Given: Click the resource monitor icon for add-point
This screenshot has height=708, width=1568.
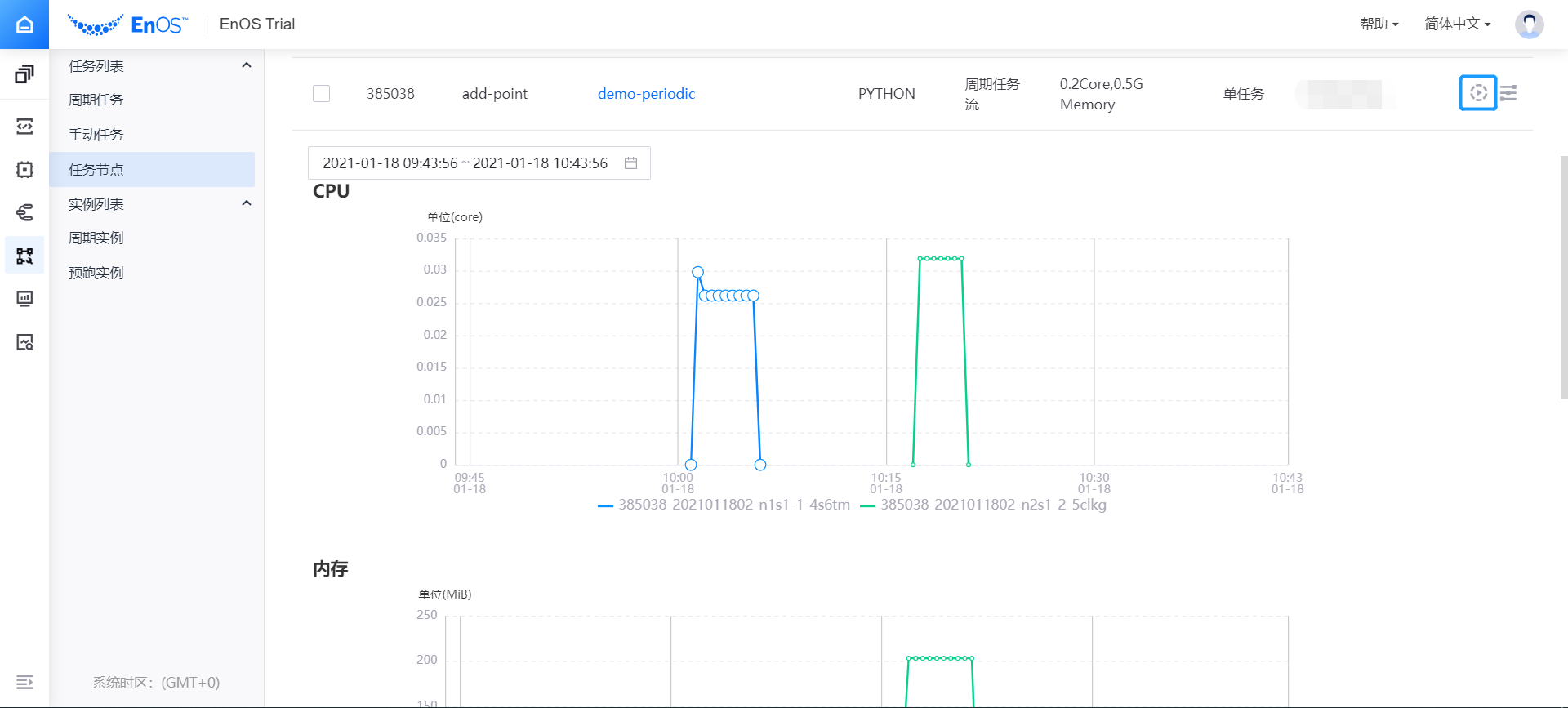Looking at the screenshot, I should [1477, 93].
